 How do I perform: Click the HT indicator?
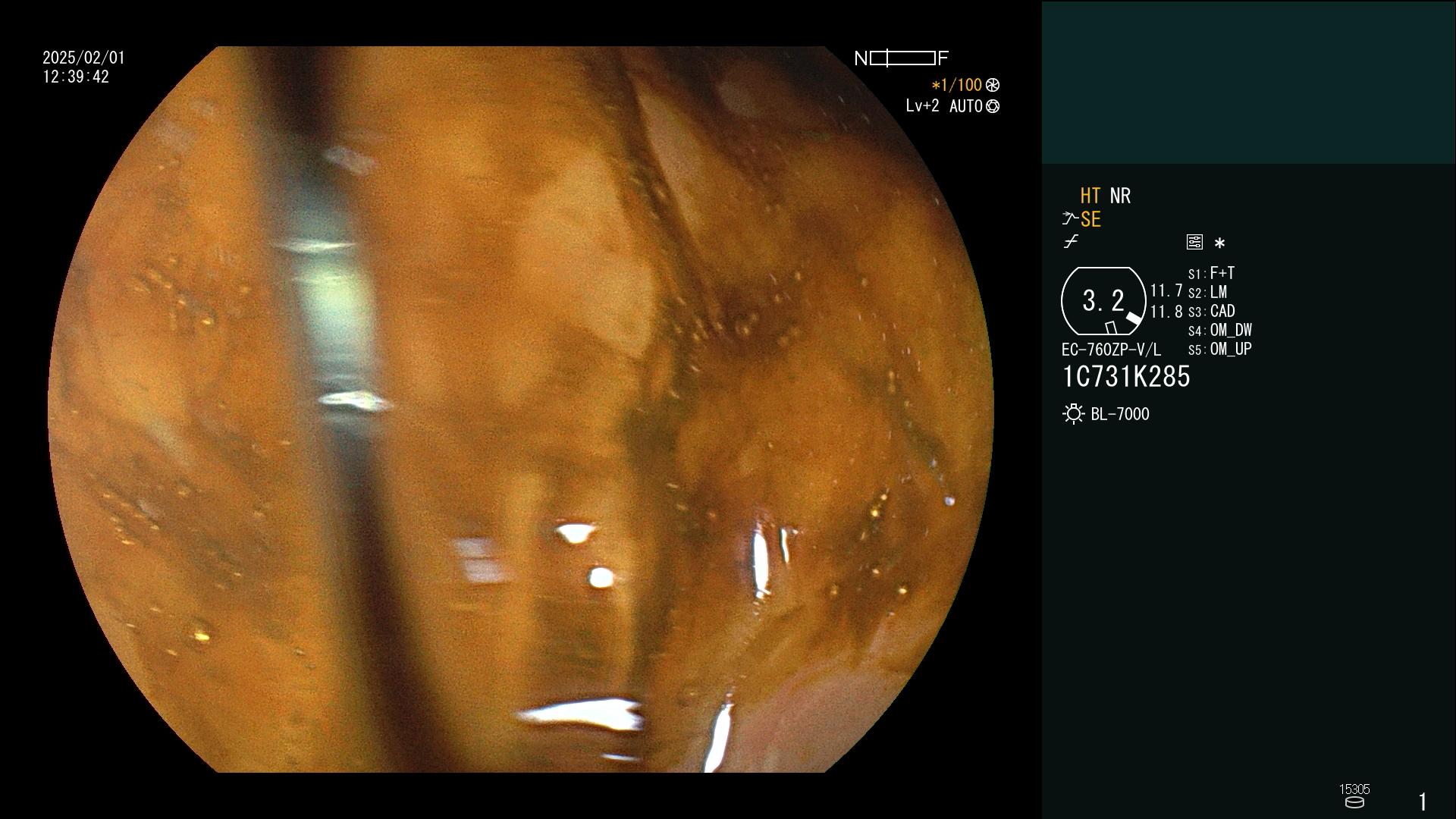point(1090,196)
